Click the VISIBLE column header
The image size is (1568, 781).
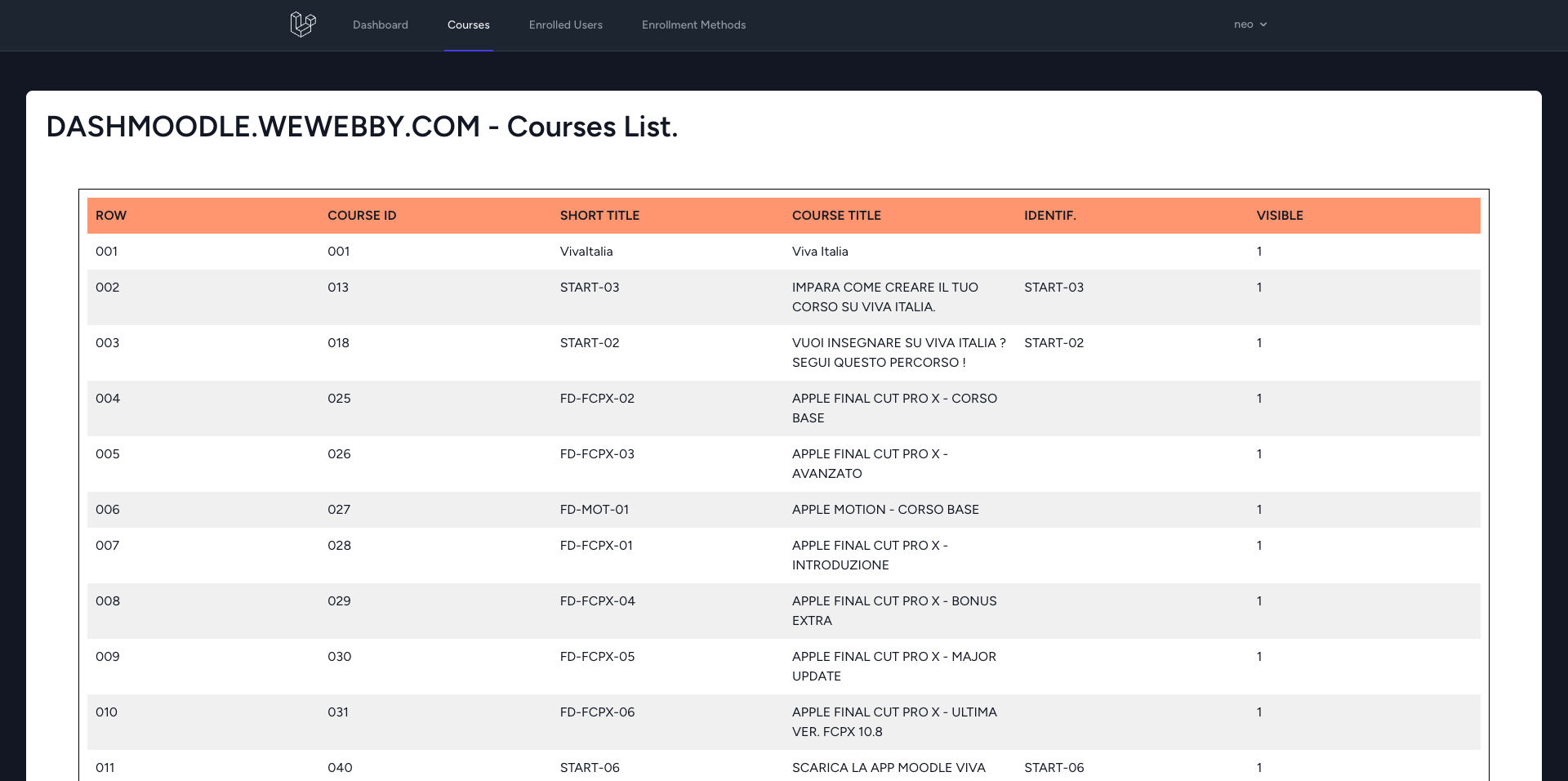tap(1280, 216)
